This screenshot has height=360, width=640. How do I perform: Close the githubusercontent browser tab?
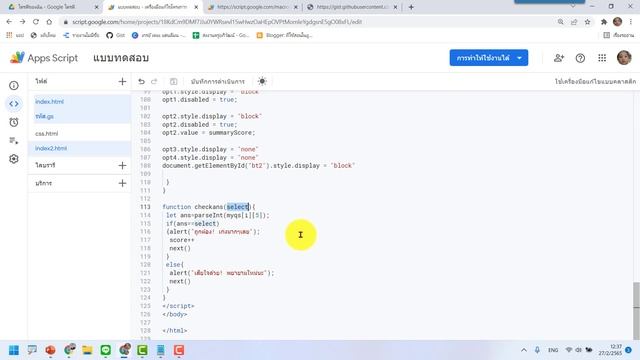pos(395,7)
